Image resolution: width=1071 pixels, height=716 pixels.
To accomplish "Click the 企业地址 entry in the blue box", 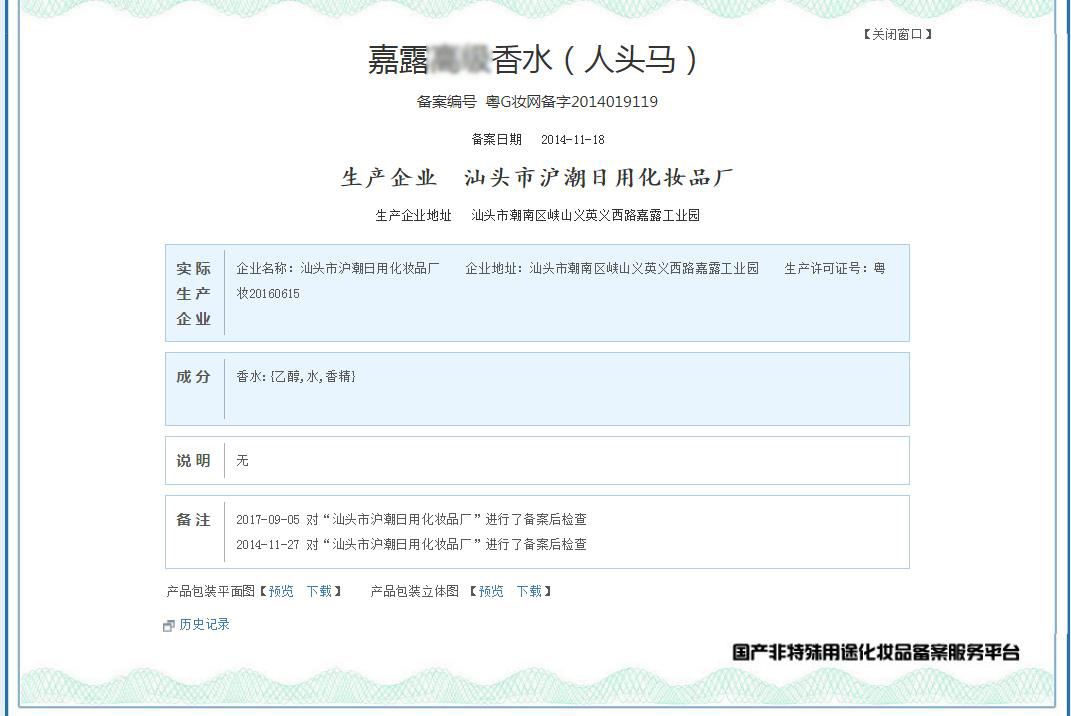I will click(x=612, y=268).
